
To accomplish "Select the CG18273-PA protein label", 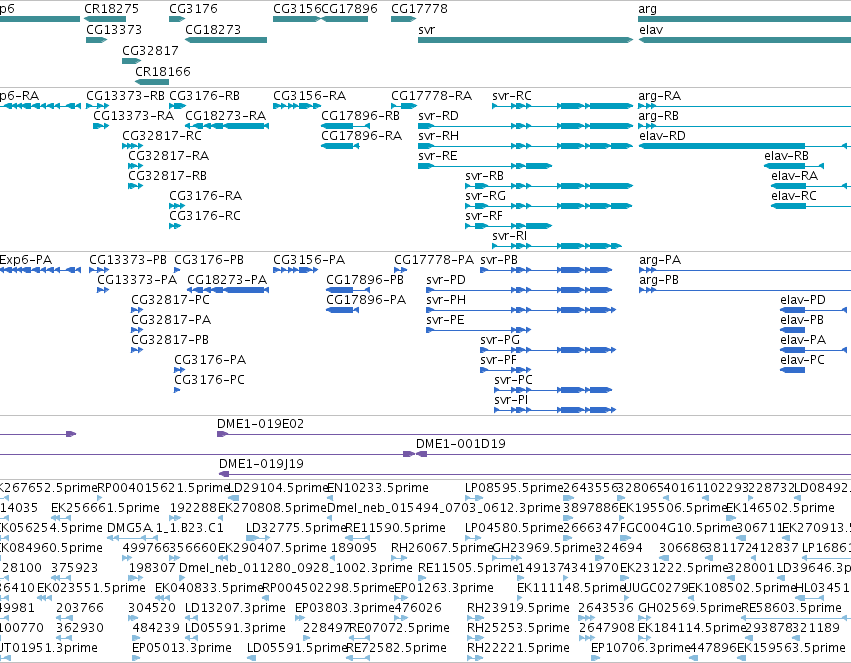I will click(x=227, y=280).
